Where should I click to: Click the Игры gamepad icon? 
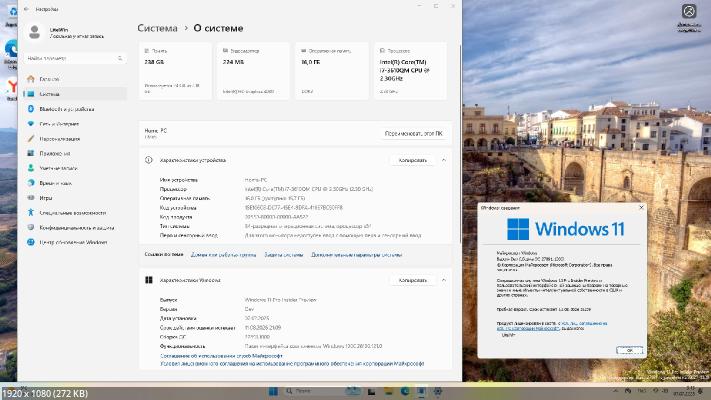(x=31, y=198)
